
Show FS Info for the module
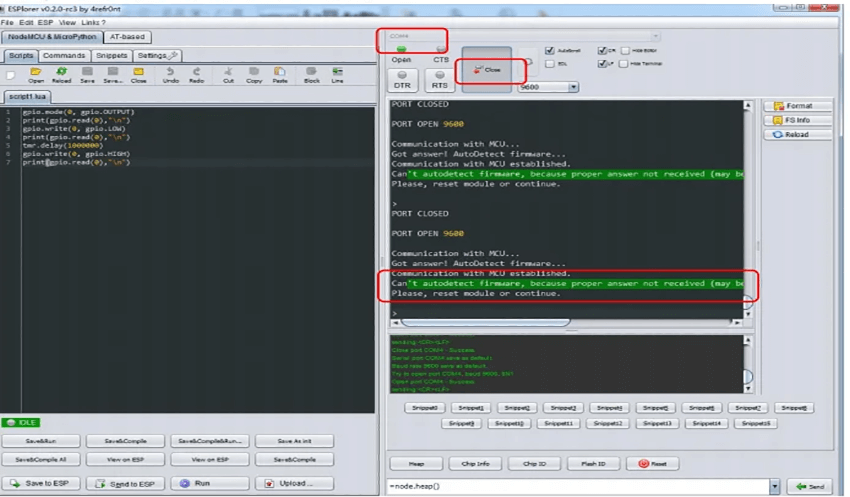click(x=798, y=120)
